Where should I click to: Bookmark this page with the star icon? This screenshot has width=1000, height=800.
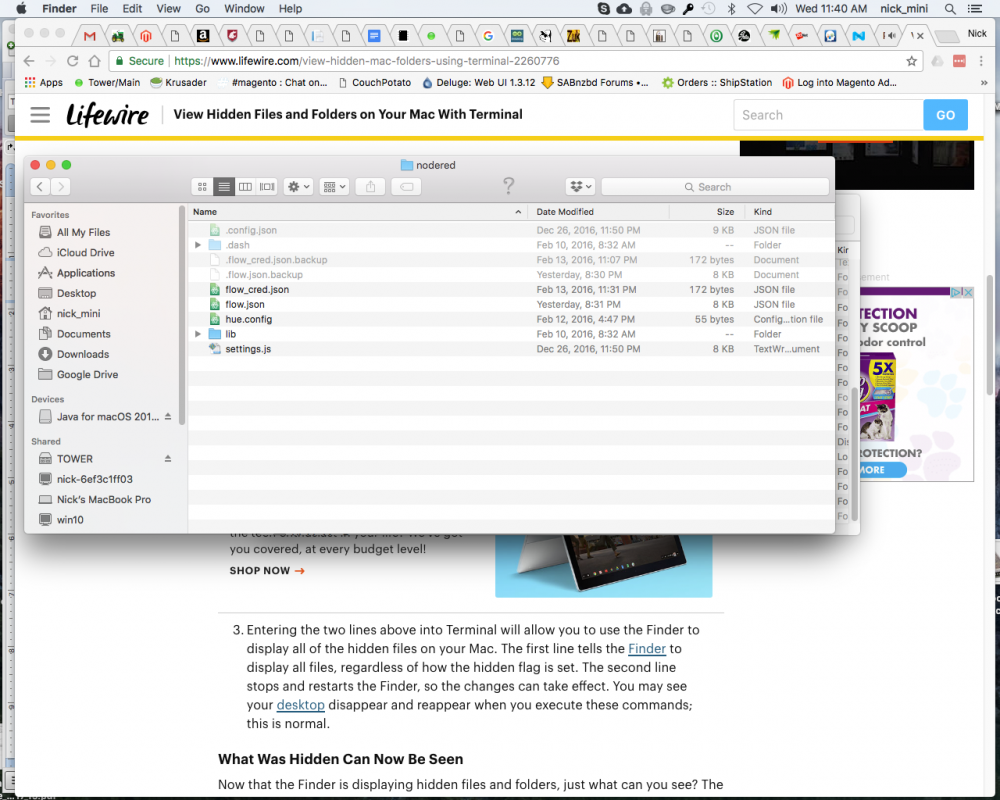point(911,61)
